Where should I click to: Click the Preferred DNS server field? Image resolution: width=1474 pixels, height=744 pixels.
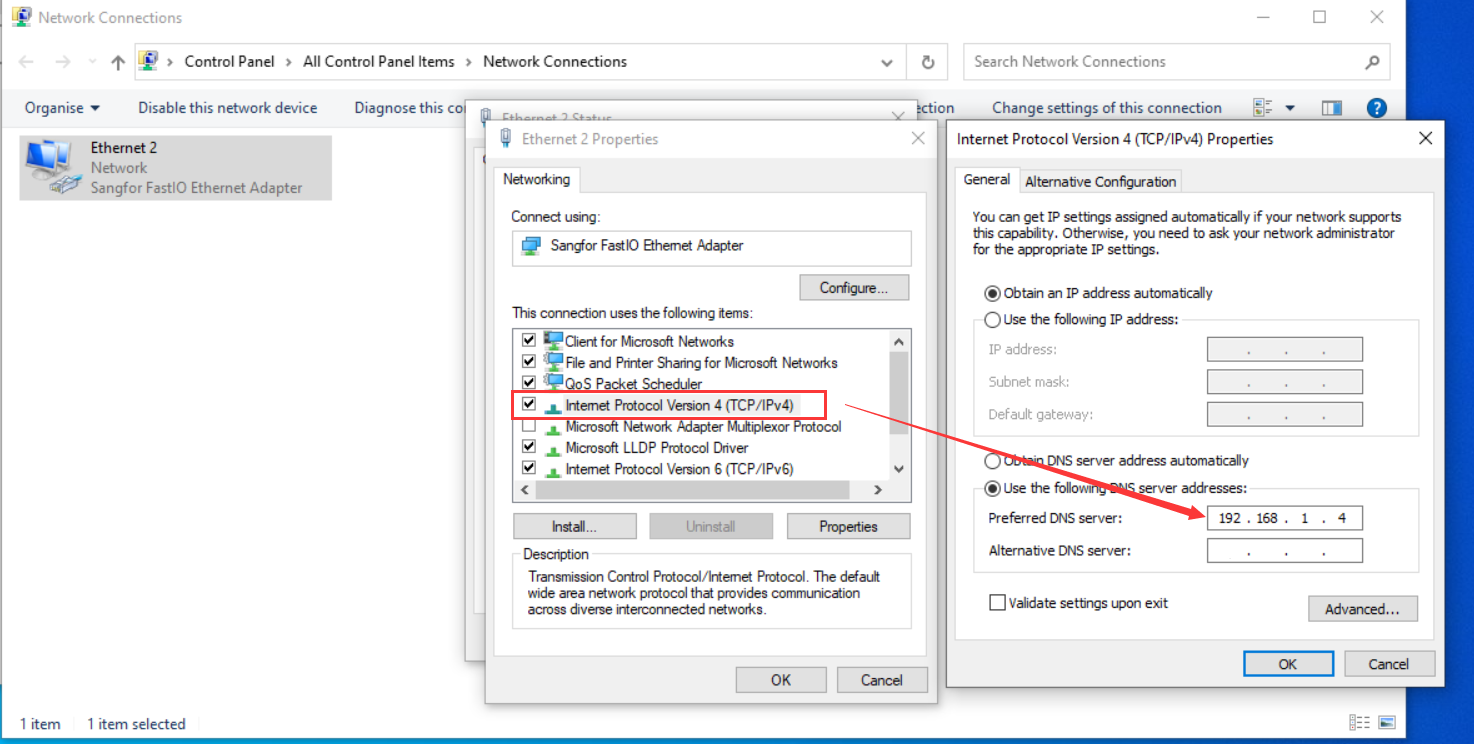pos(1284,518)
